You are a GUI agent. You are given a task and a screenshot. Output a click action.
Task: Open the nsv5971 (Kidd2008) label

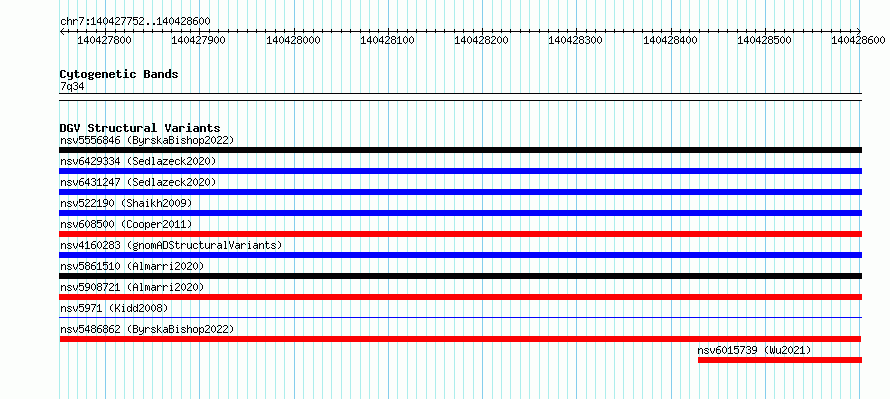(114, 308)
